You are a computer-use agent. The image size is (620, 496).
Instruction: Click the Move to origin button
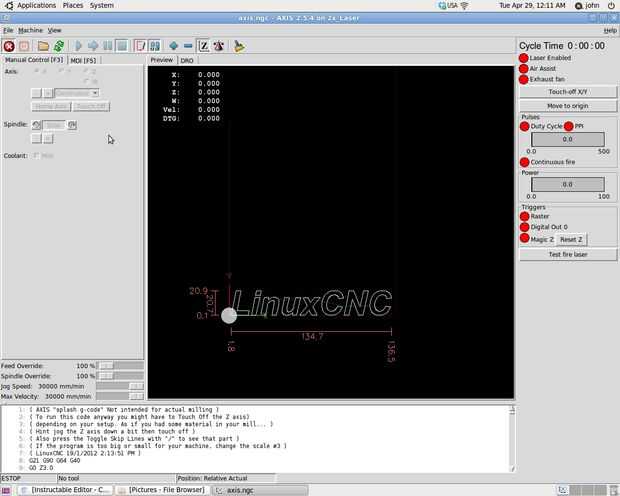click(567, 106)
